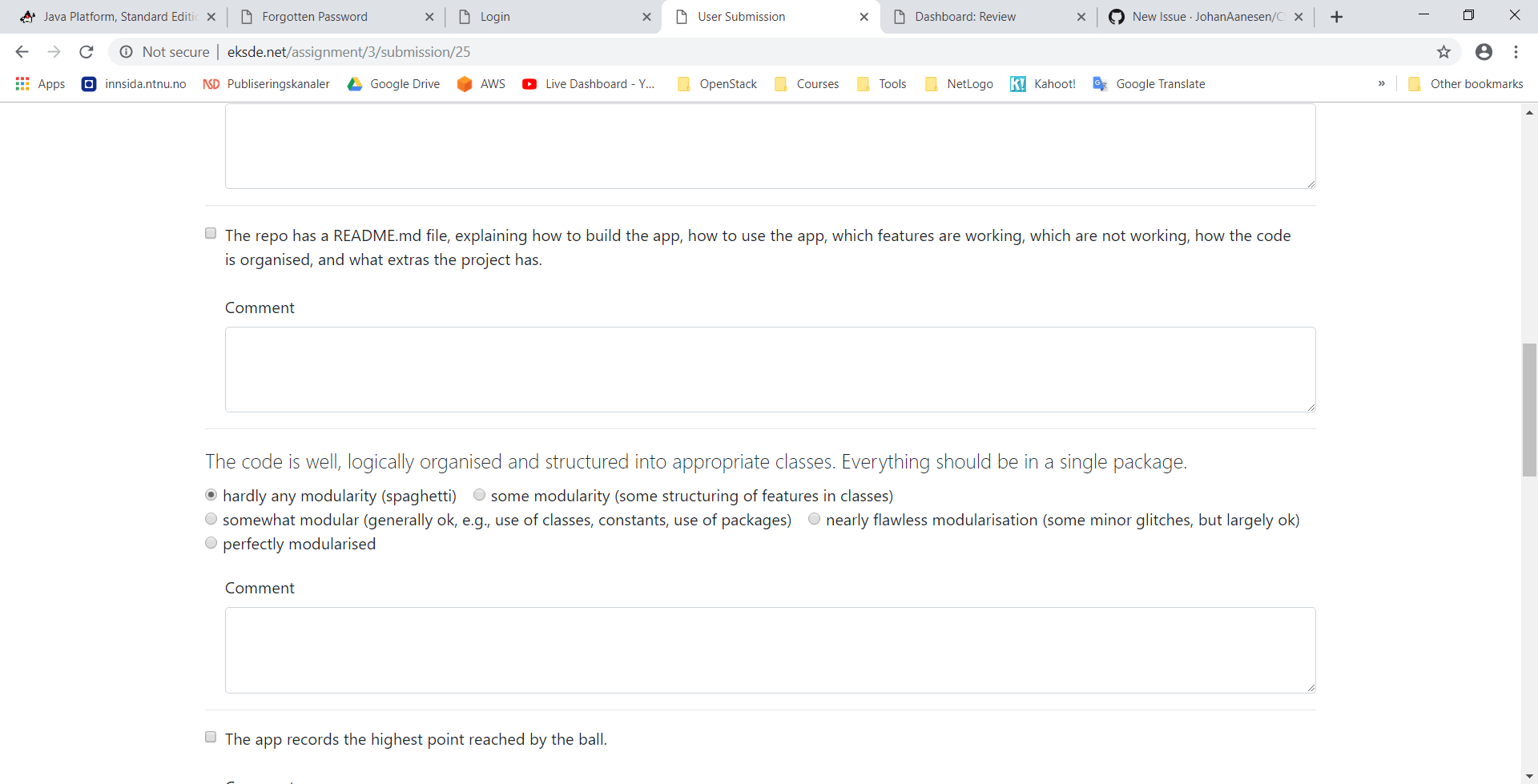Select 'somewhat modular' radio option
1538x784 pixels.
click(211, 519)
